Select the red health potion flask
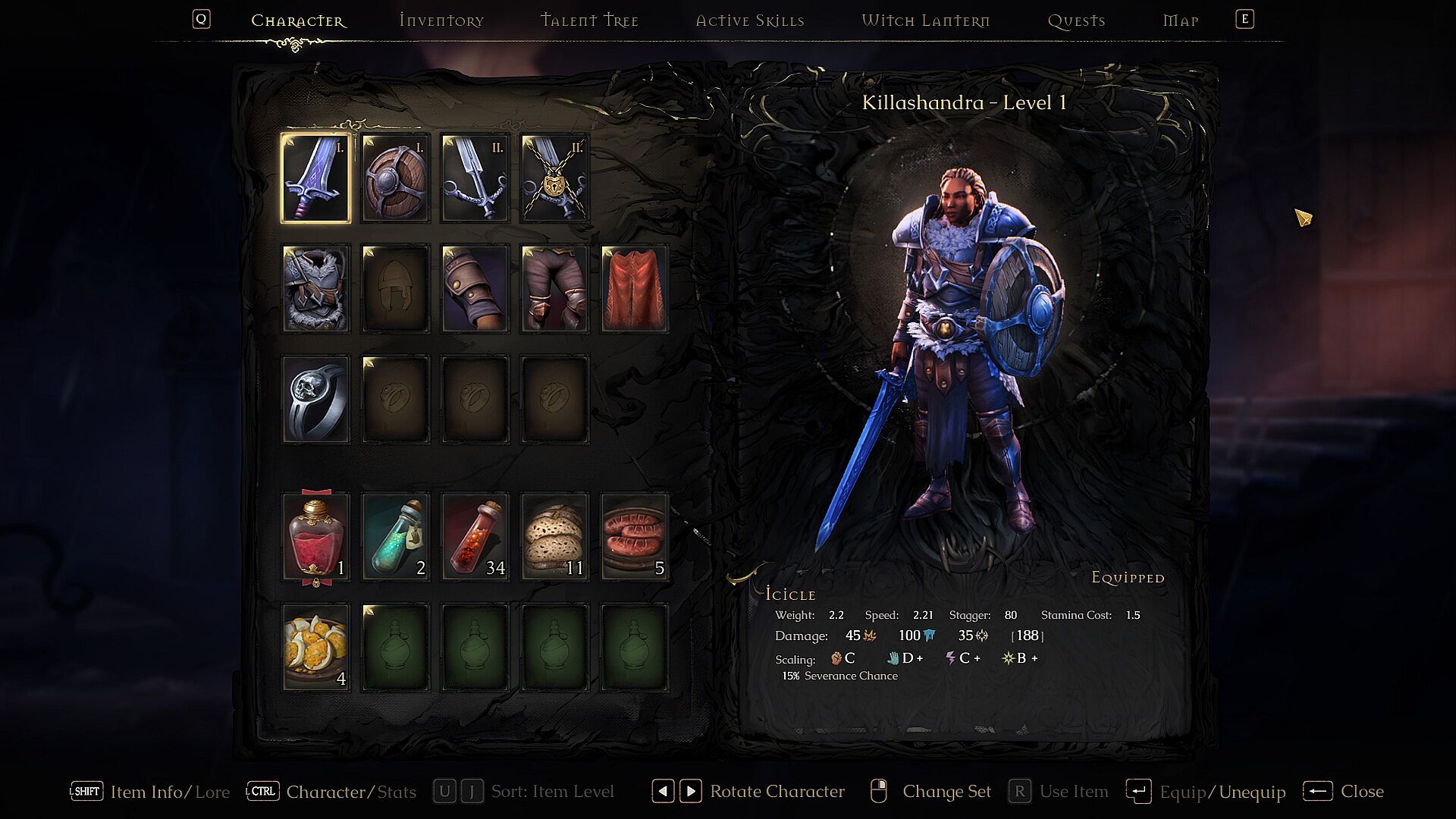1456x819 pixels. 315,537
